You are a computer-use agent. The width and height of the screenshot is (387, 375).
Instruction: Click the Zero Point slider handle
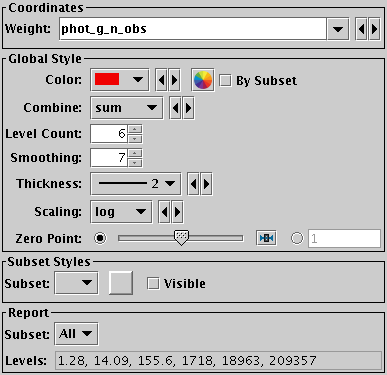(181, 238)
